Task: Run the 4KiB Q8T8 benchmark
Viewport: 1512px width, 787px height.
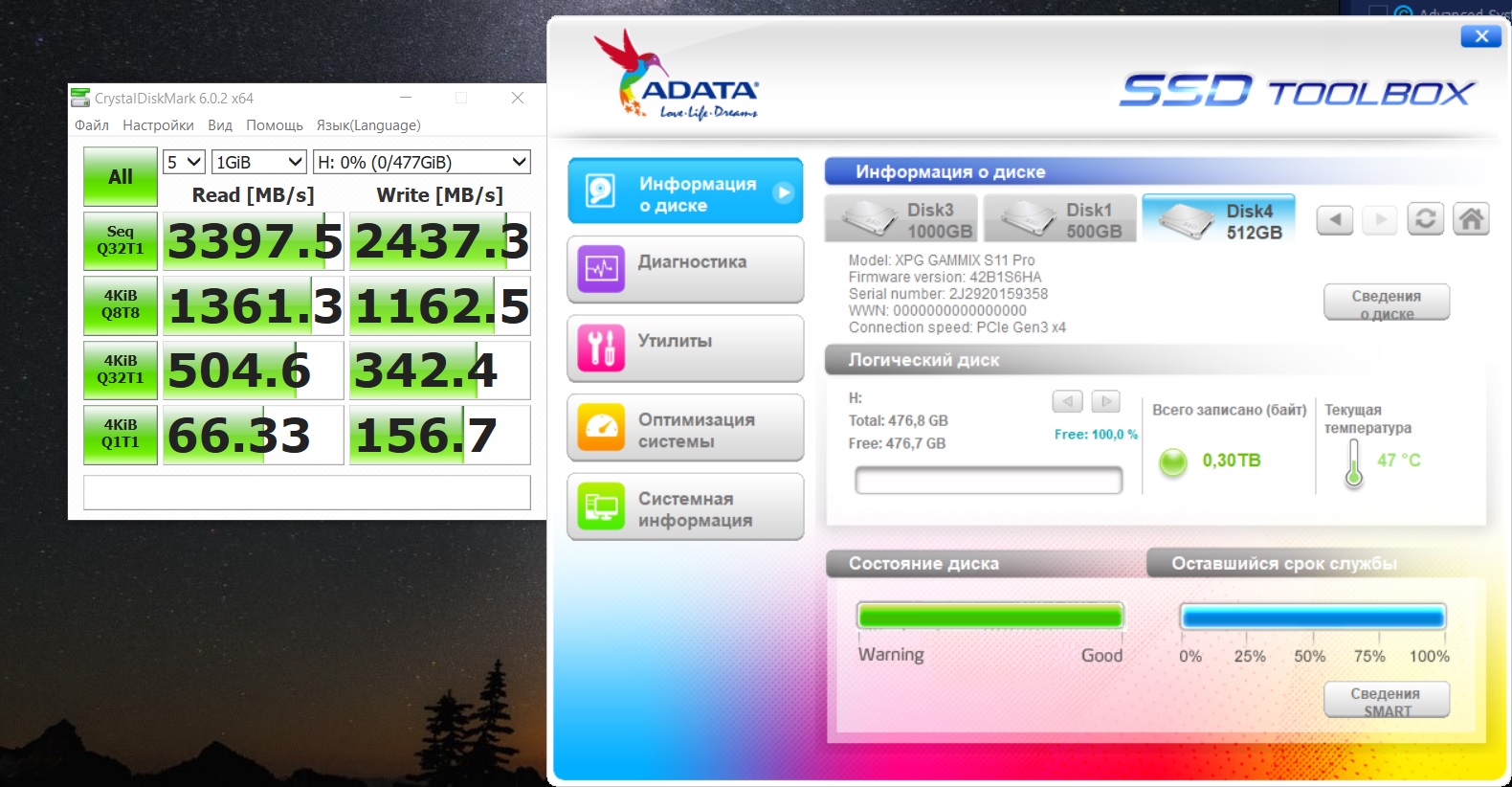Action: tap(121, 304)
